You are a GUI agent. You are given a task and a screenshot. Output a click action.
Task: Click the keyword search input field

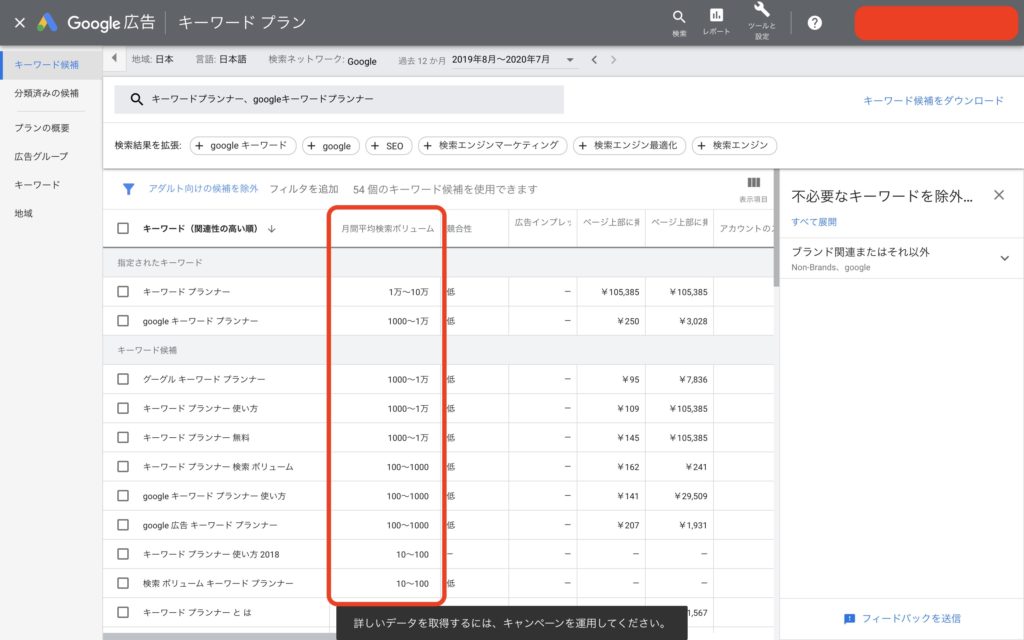point(338,99)
